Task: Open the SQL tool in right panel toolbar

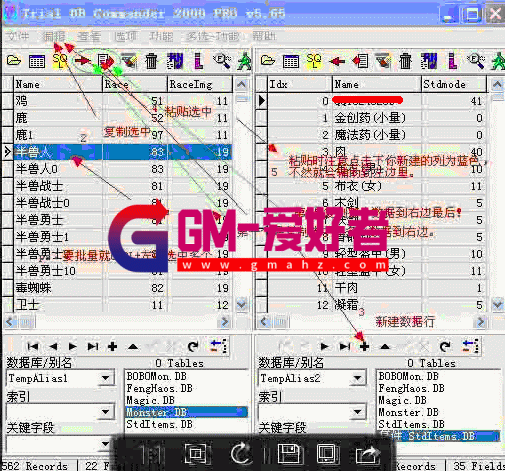Action: pos(314,61)
